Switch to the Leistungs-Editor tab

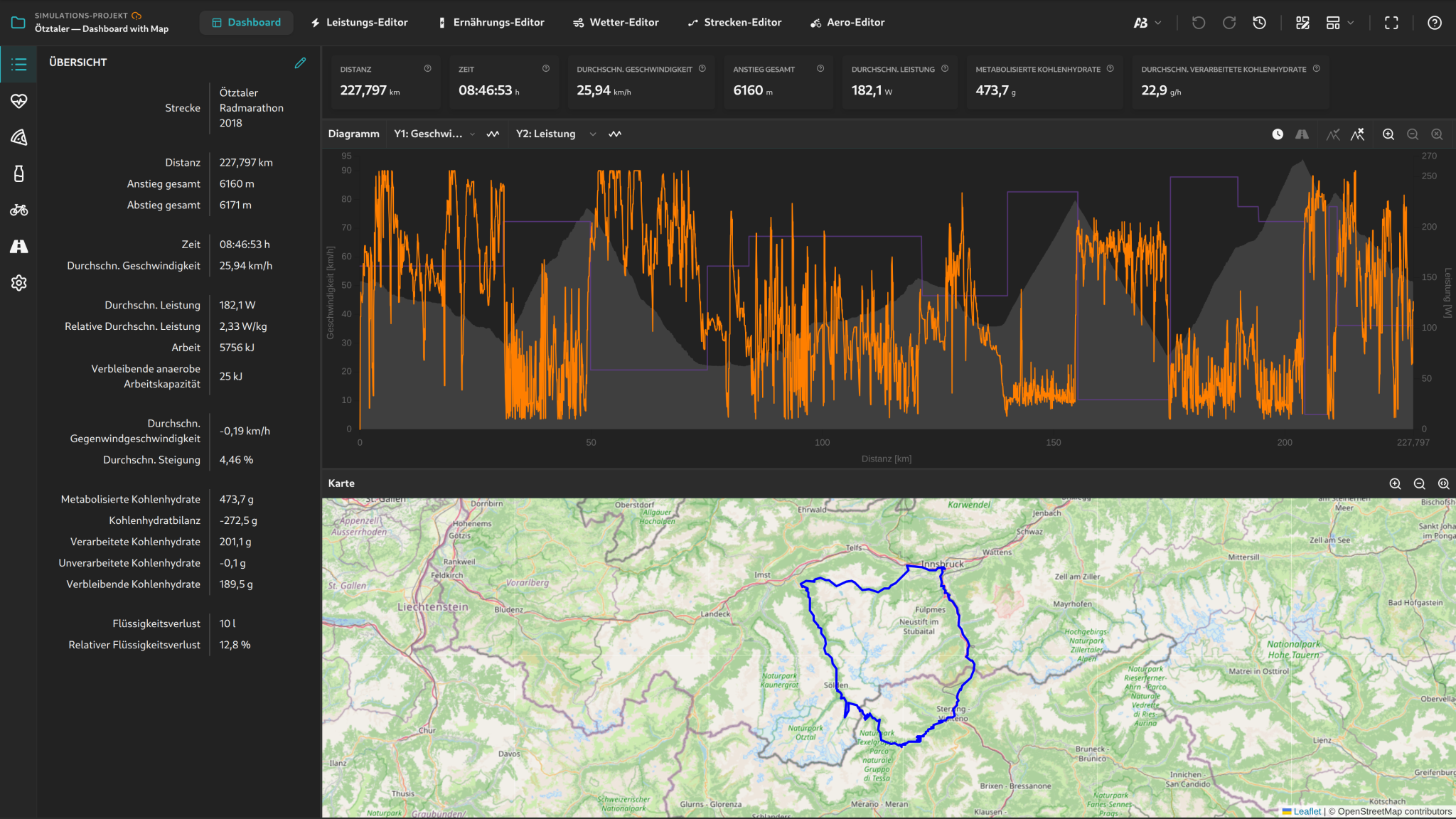pyautogui.click(x=359, y=23)
